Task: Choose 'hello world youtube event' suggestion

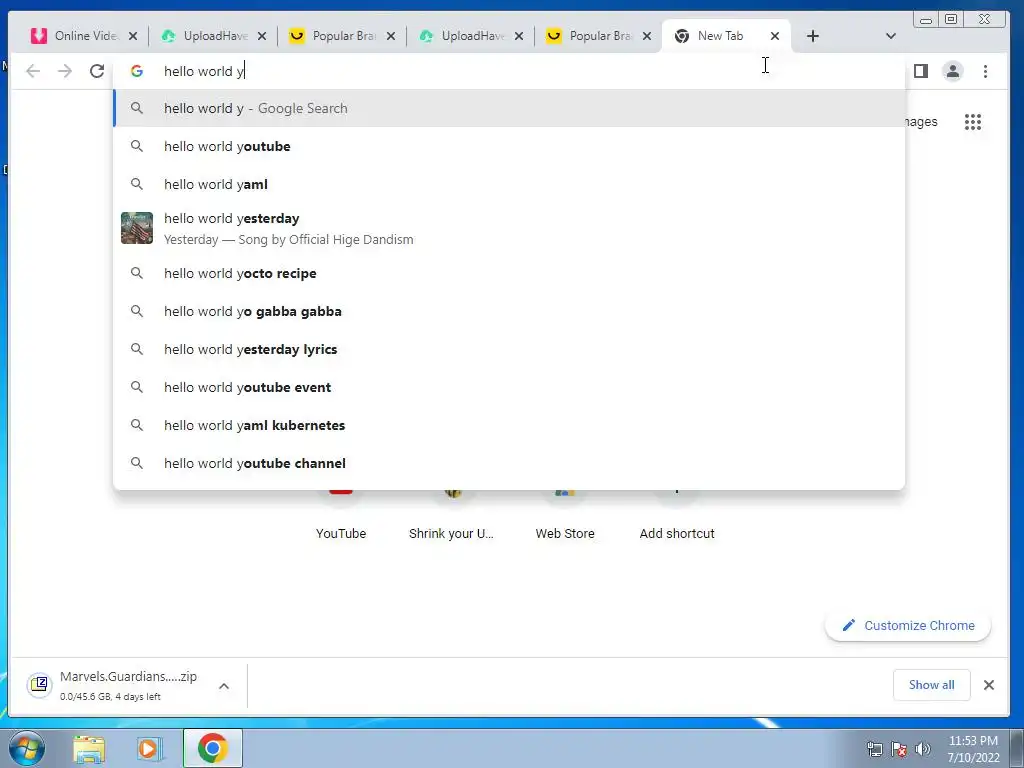Action: (x=509, y=387)
